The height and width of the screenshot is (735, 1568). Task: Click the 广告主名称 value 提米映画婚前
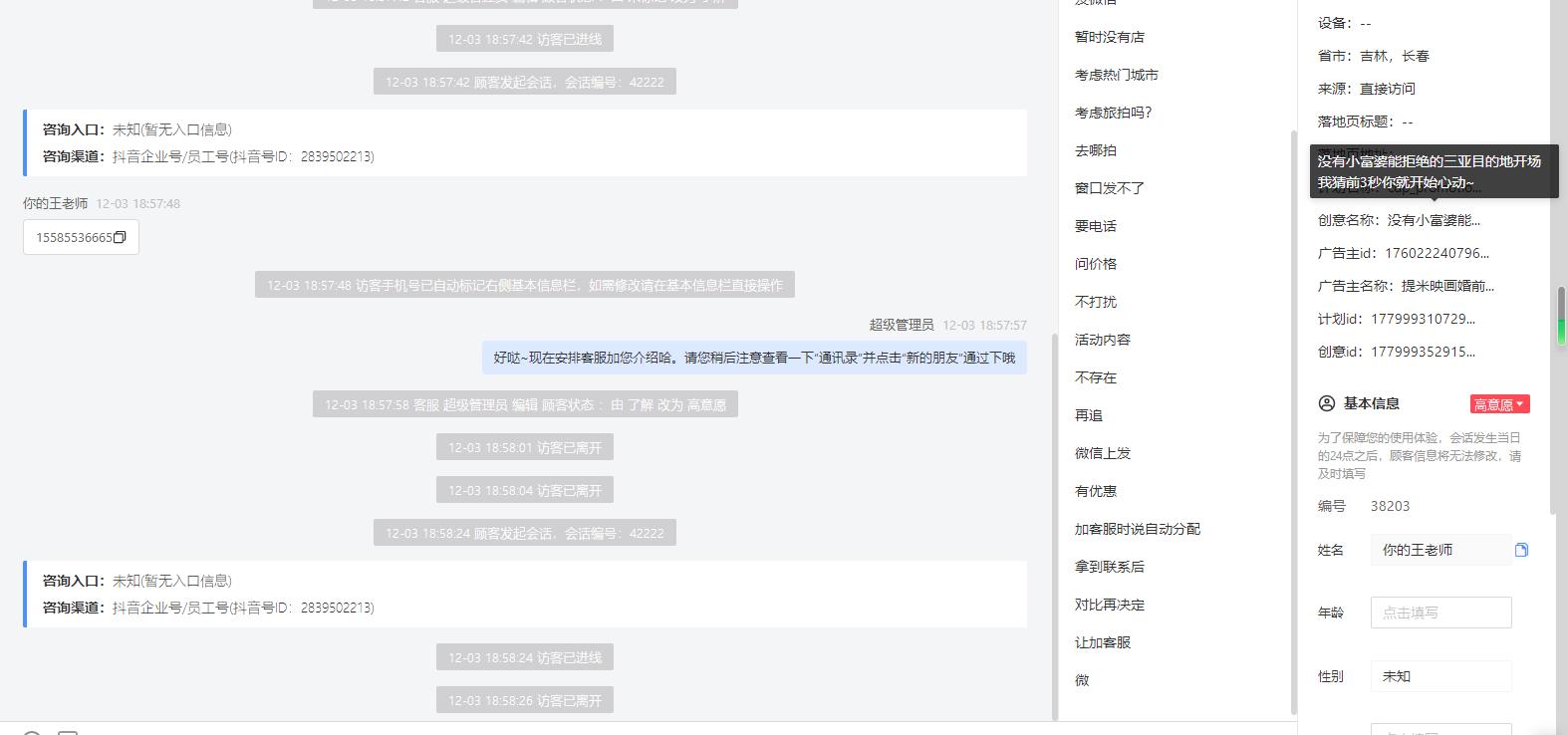coord(1447,286)
